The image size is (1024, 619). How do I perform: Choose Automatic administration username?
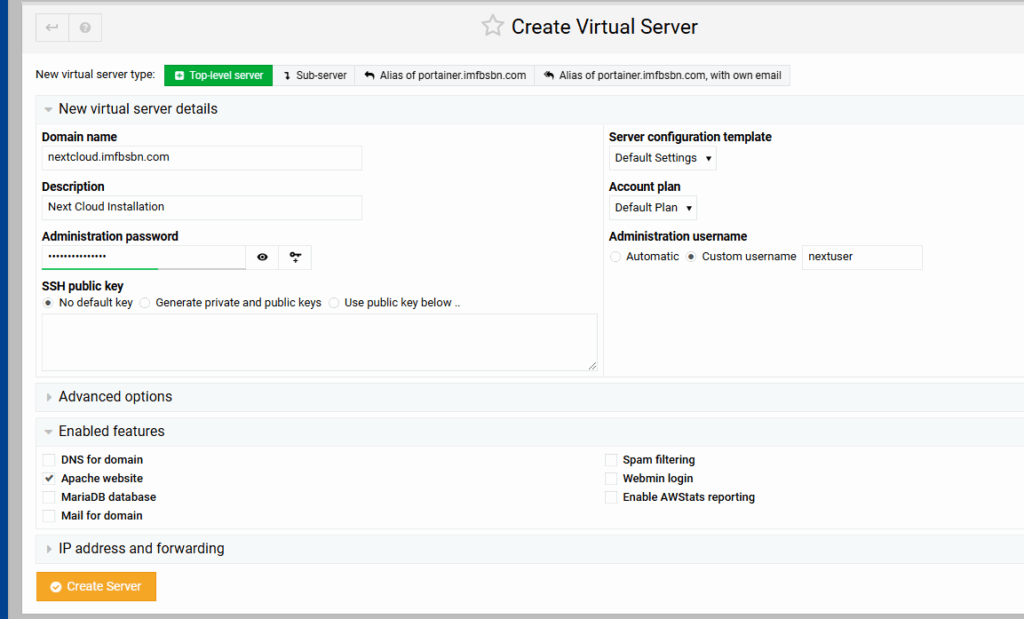[x=615, y=257]
